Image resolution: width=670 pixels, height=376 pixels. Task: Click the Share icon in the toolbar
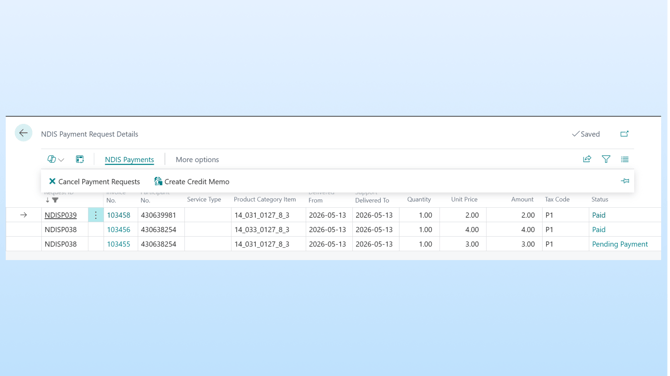(587, 159)
